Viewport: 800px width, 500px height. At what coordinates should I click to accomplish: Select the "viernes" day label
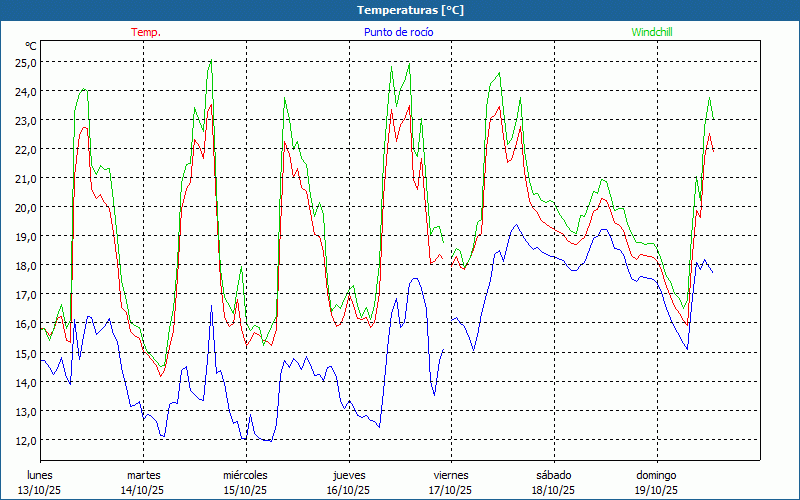pos(451,475)
